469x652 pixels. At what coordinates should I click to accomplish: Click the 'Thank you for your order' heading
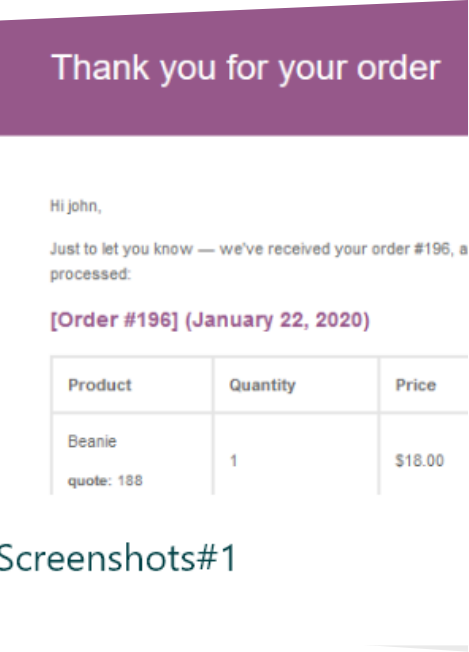[x=246, y=69]
